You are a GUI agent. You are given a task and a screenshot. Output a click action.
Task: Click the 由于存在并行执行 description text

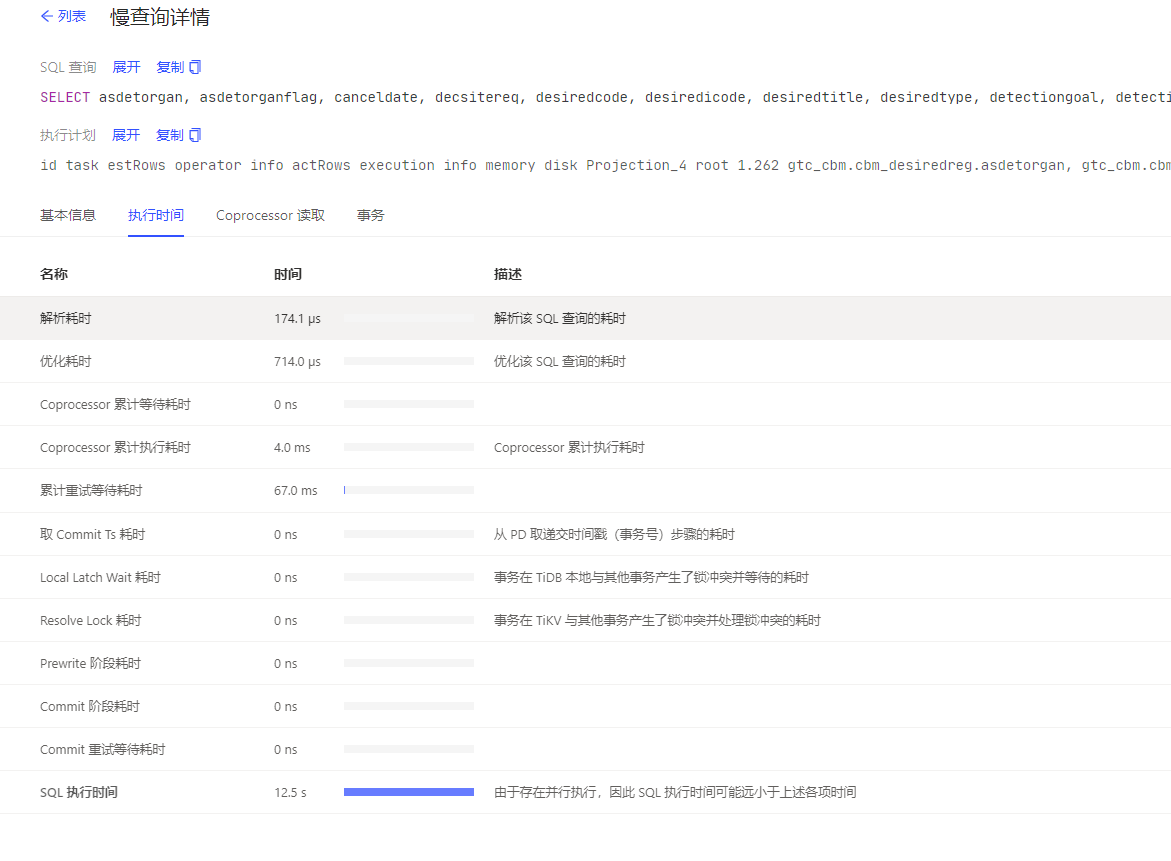coord(675,792)
